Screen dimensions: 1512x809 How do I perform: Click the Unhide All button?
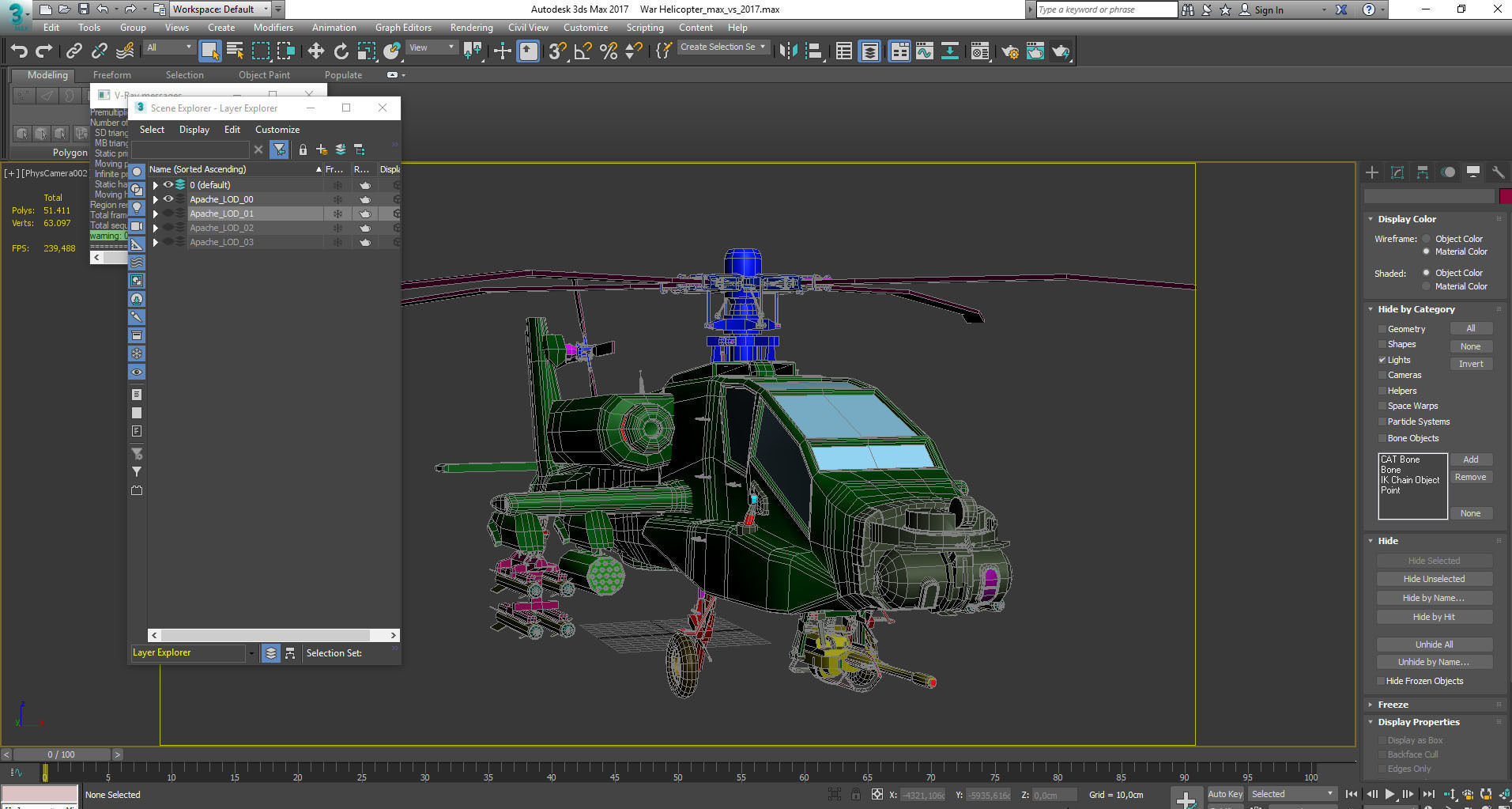pyautogui.click(x=1435, y=645)
